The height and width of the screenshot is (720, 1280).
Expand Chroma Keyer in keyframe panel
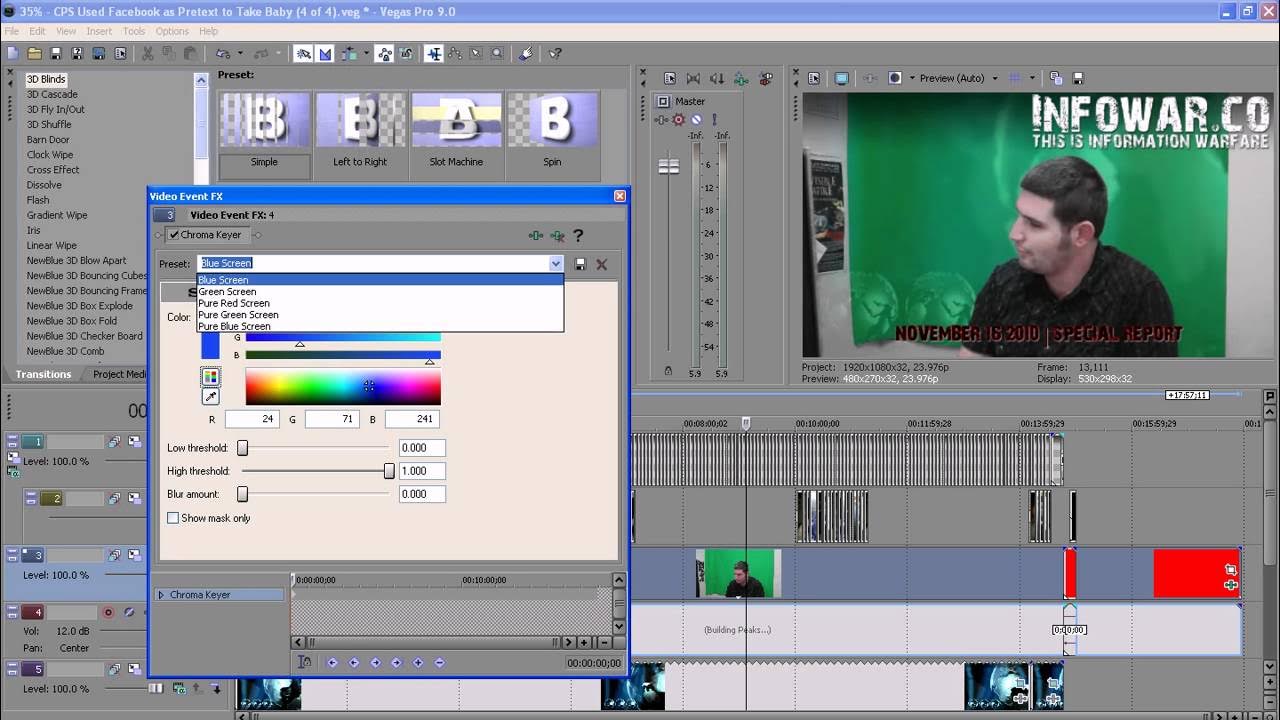pos(161,595)
